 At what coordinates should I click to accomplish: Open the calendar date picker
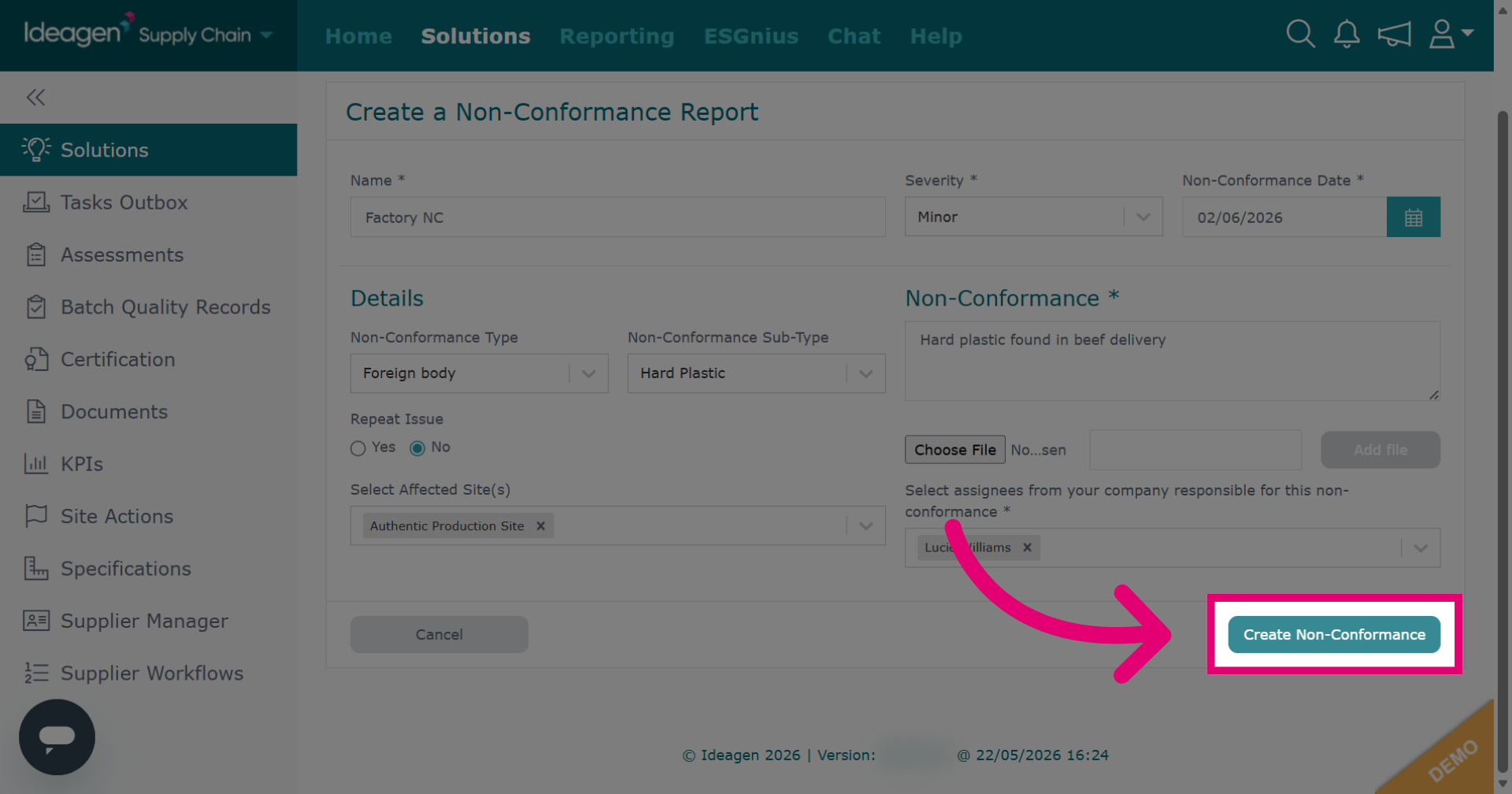(x=1414, y=217)
